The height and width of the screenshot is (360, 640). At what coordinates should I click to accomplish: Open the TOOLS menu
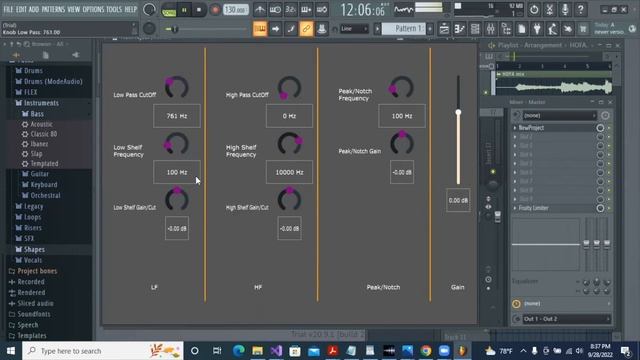click(x=114, y=9)
